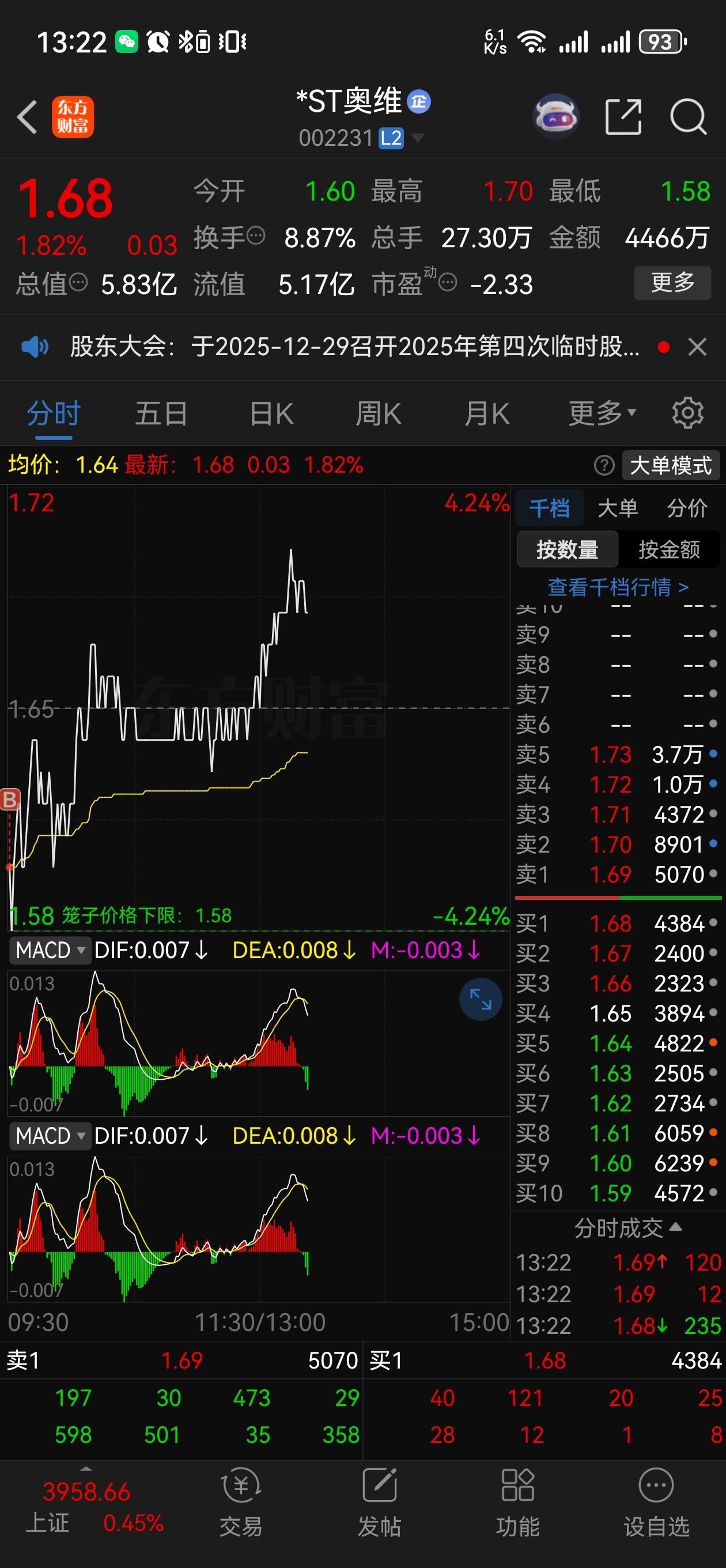This screenshot has height=1568, width=726.
Task: Tap the red B buy marker on chart
Action: (10, 799)
